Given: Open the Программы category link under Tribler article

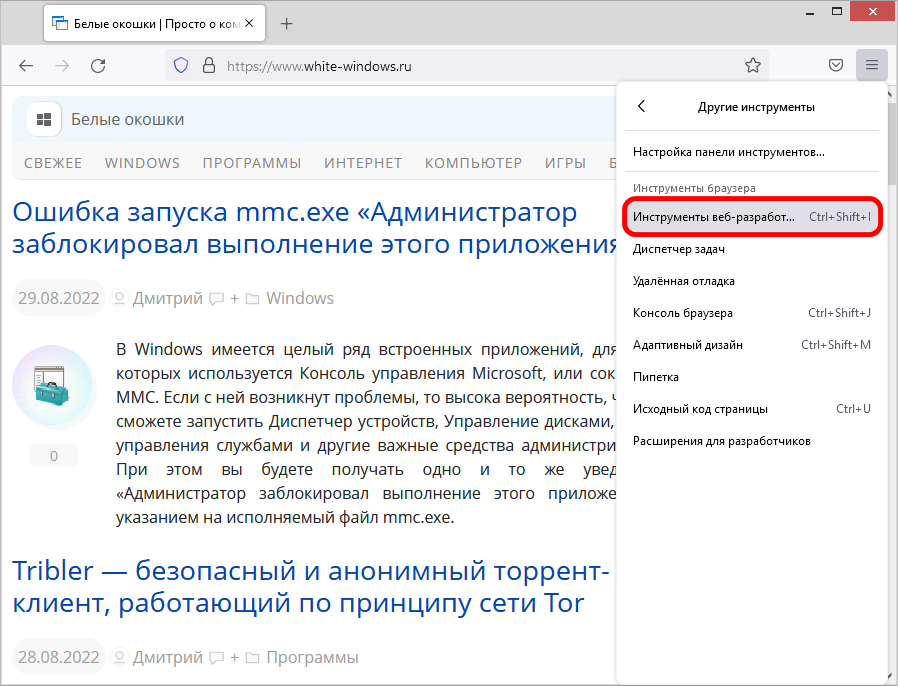Looking at the screenshot, I should coord(312,657).
